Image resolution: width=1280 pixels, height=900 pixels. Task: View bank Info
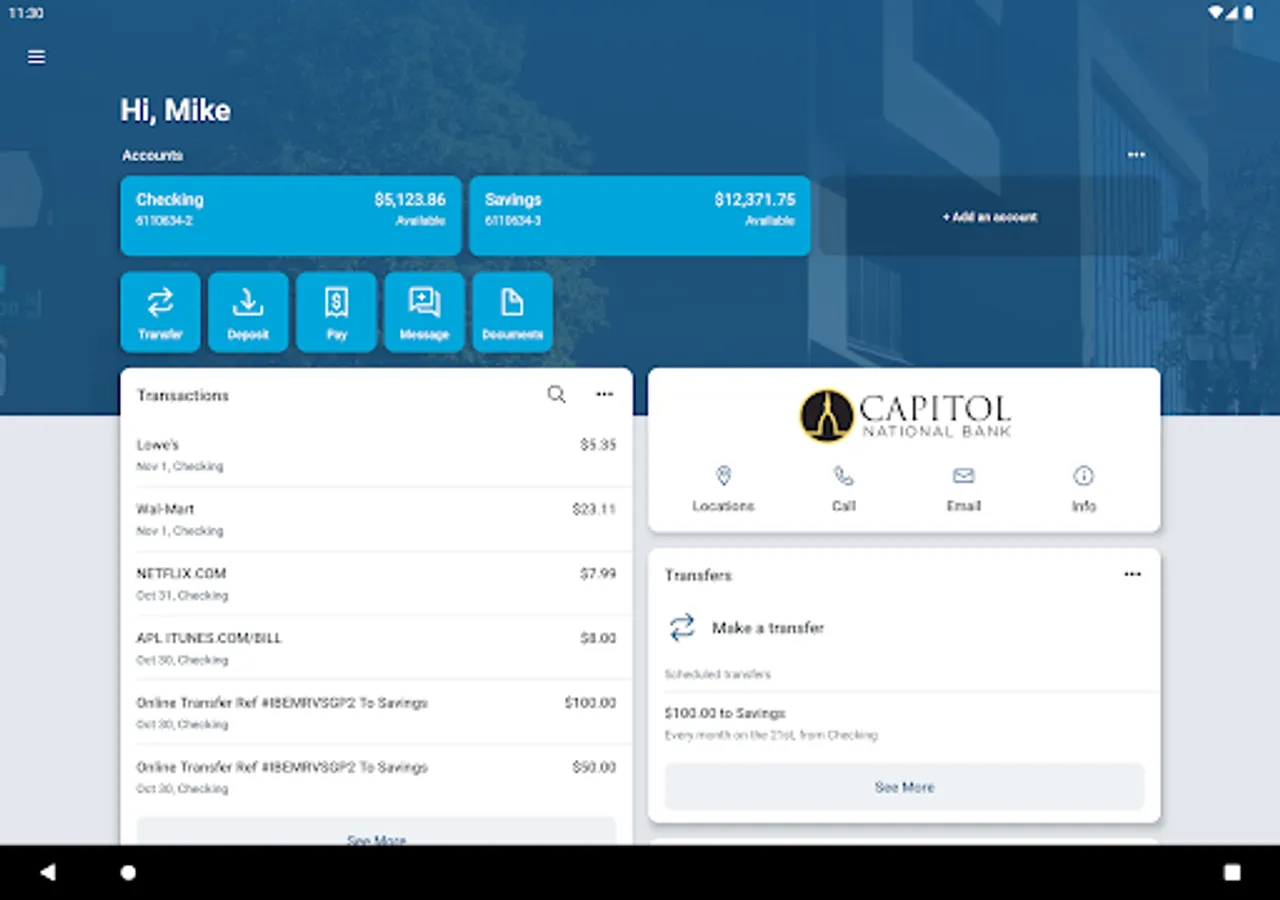coord(1084,489)
